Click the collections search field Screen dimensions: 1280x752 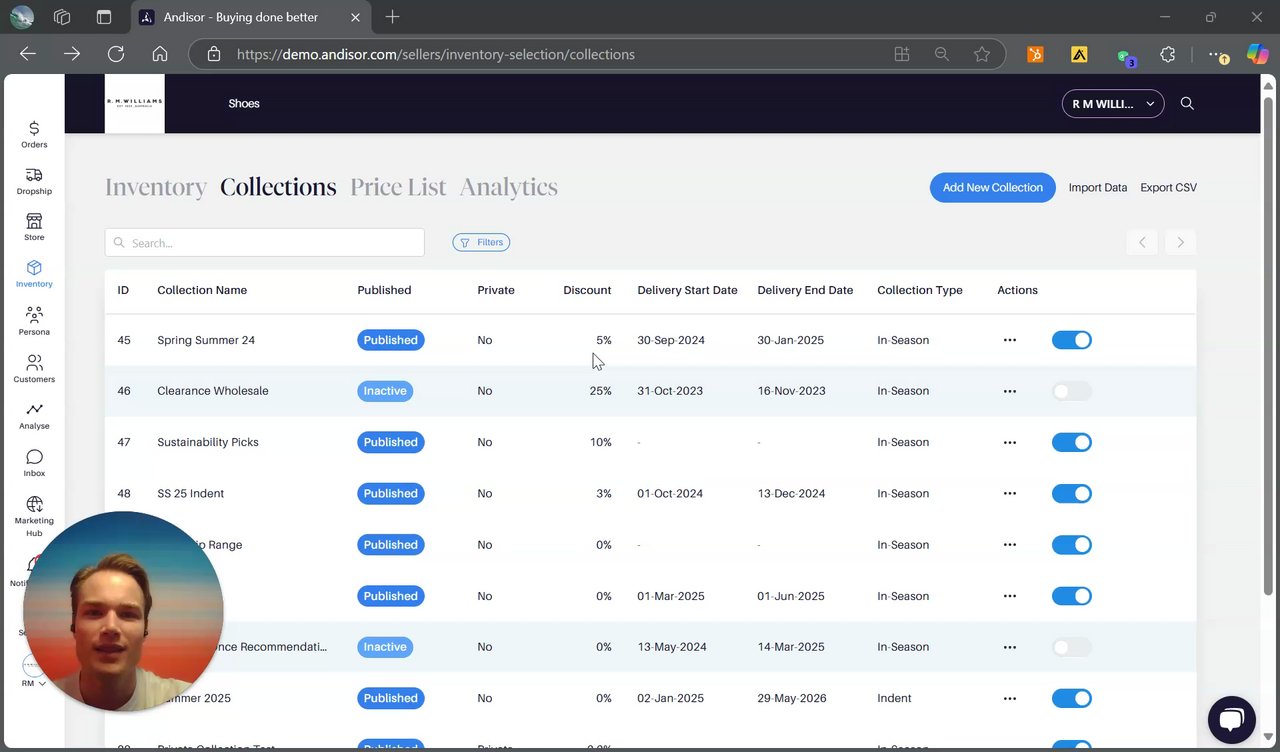point(265,242)
